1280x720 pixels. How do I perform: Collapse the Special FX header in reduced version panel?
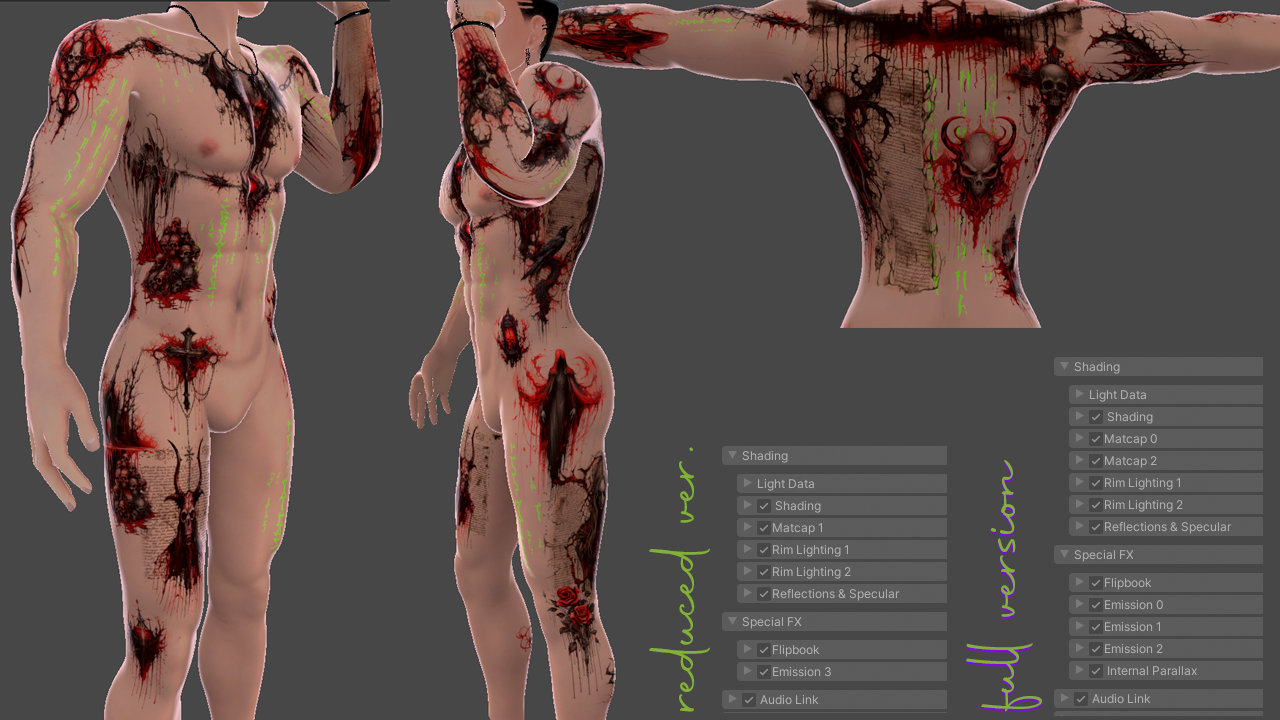834,622
